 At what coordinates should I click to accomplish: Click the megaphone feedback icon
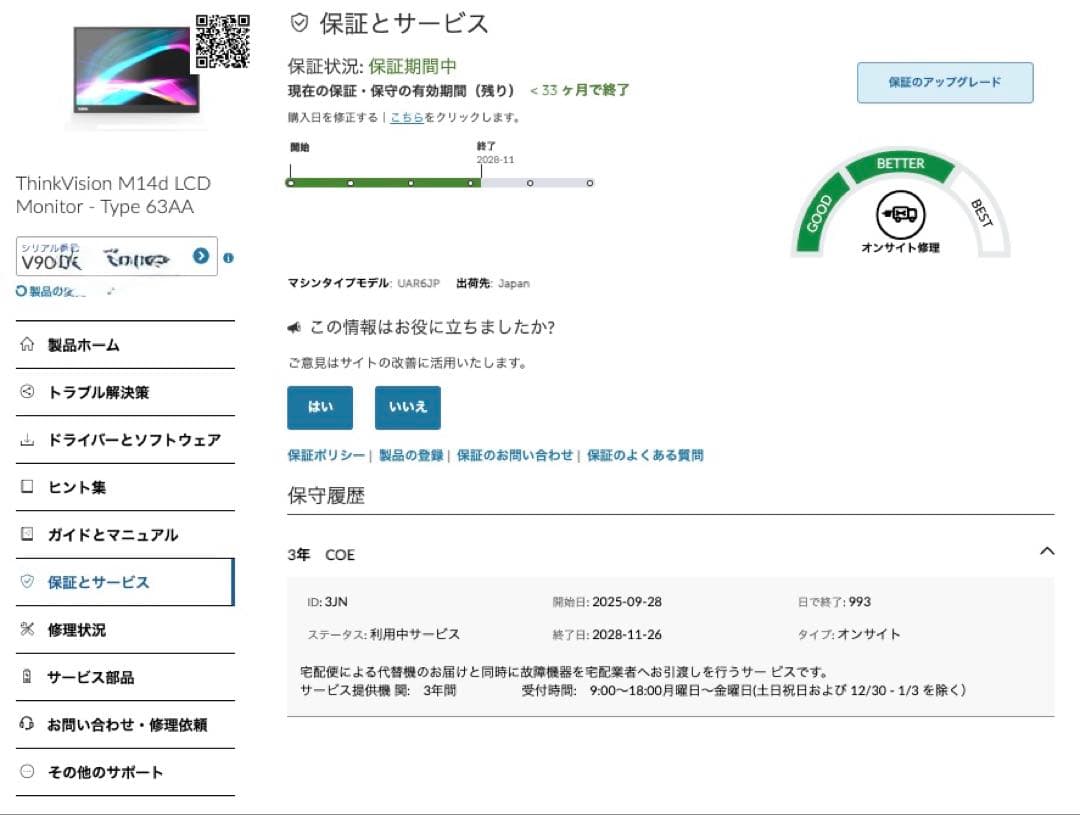[294, 327]
